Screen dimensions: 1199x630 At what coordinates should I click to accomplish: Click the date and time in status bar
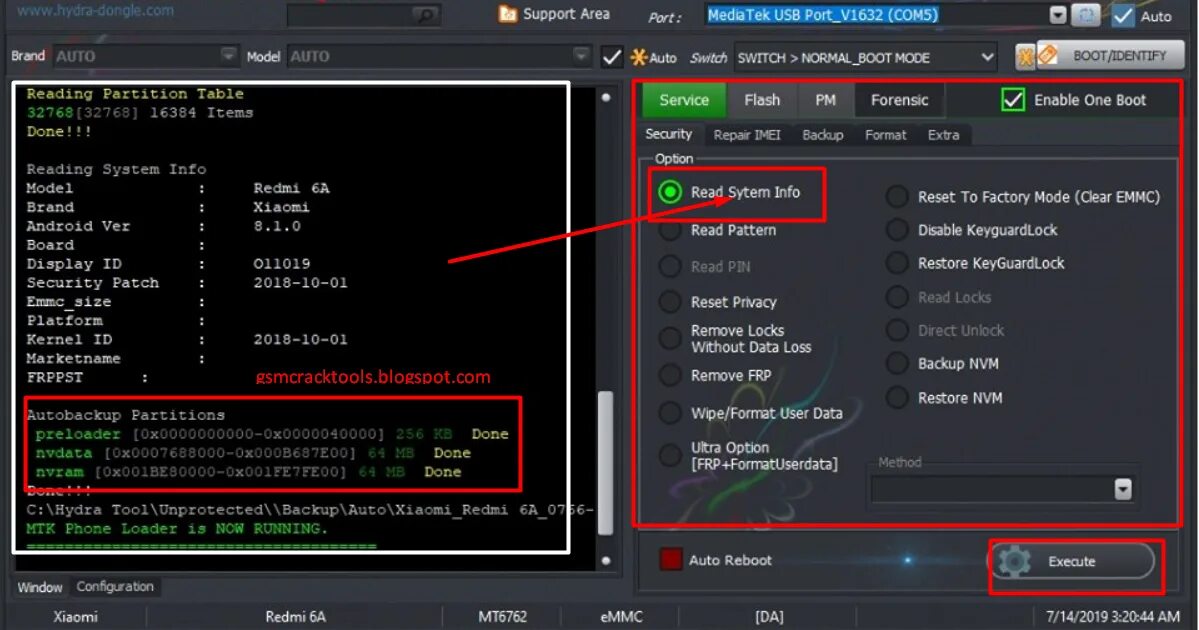(1113, 616)
